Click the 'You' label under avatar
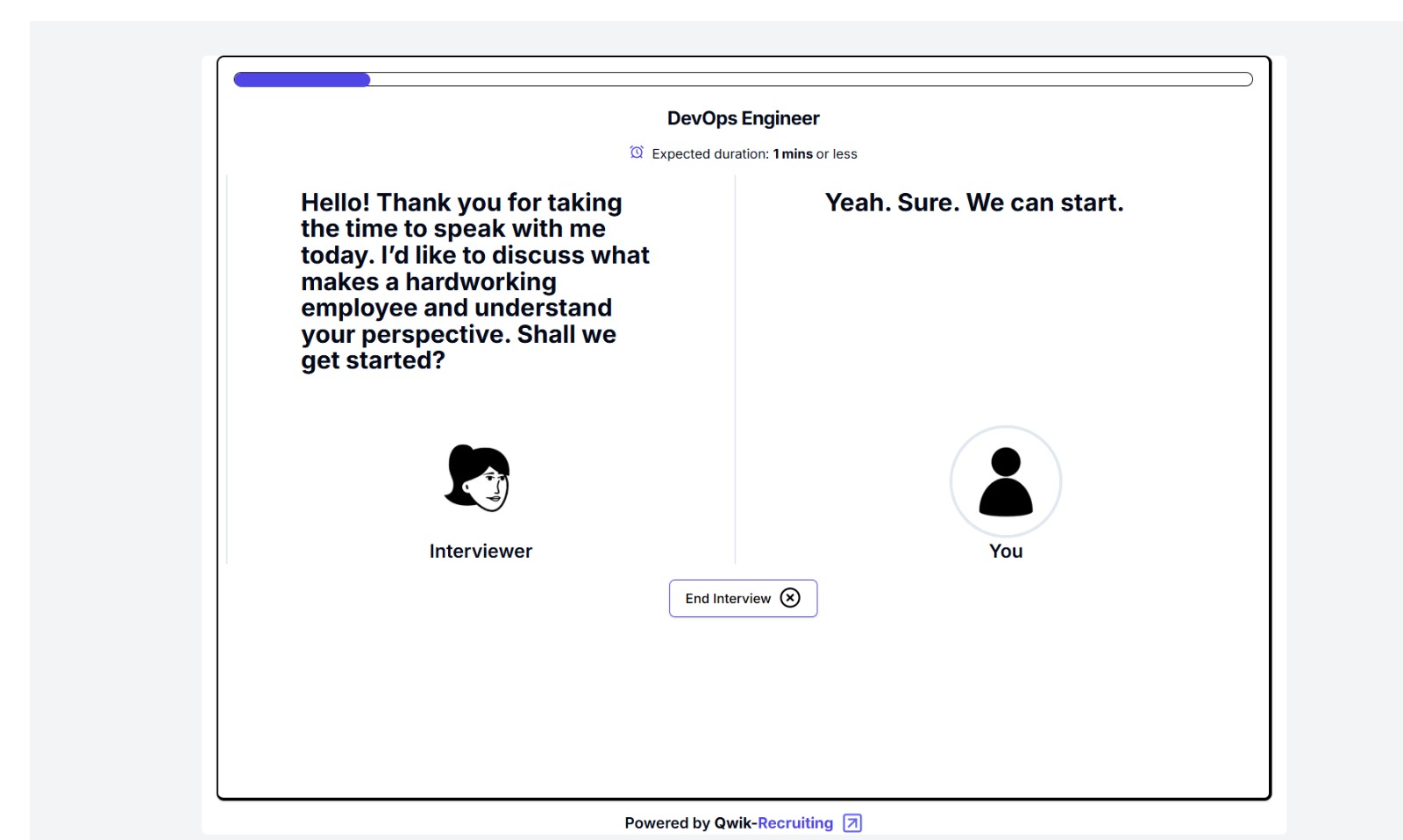 click(1006, 552)
